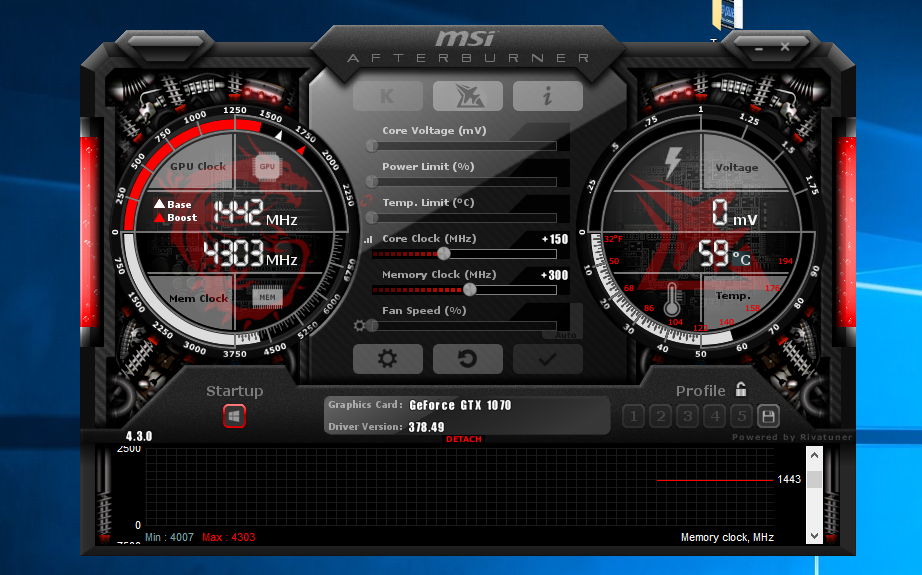Image resolution: width=922 pixels, height=575 pixels.
Task: Toggle the Windows startup button
Action: (x=234, y=416)
